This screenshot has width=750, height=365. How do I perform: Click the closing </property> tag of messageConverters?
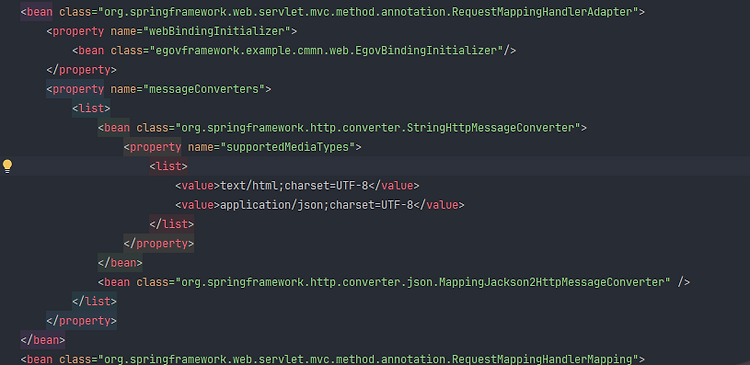81,321
